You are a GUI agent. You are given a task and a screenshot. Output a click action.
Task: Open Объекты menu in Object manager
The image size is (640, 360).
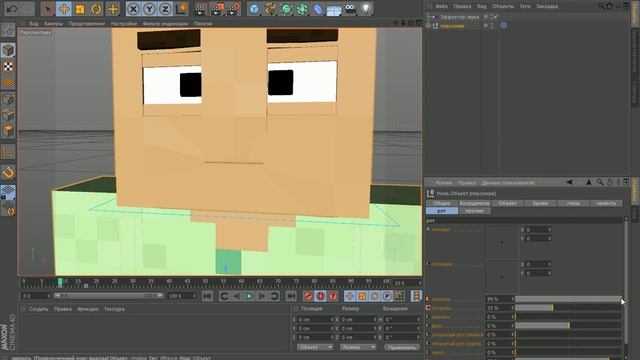pos(503,6)
